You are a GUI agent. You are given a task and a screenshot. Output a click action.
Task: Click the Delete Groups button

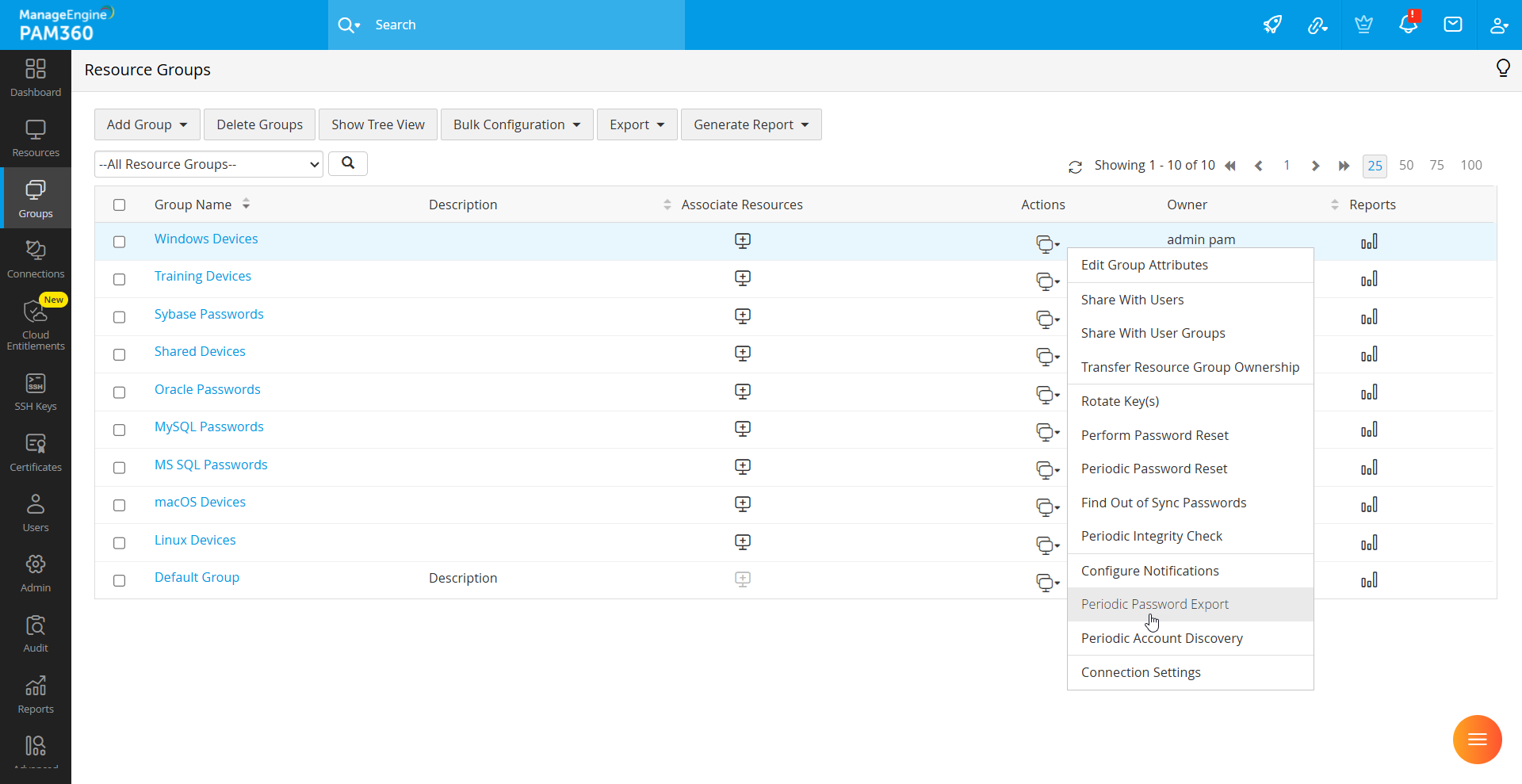click(259, 124)
